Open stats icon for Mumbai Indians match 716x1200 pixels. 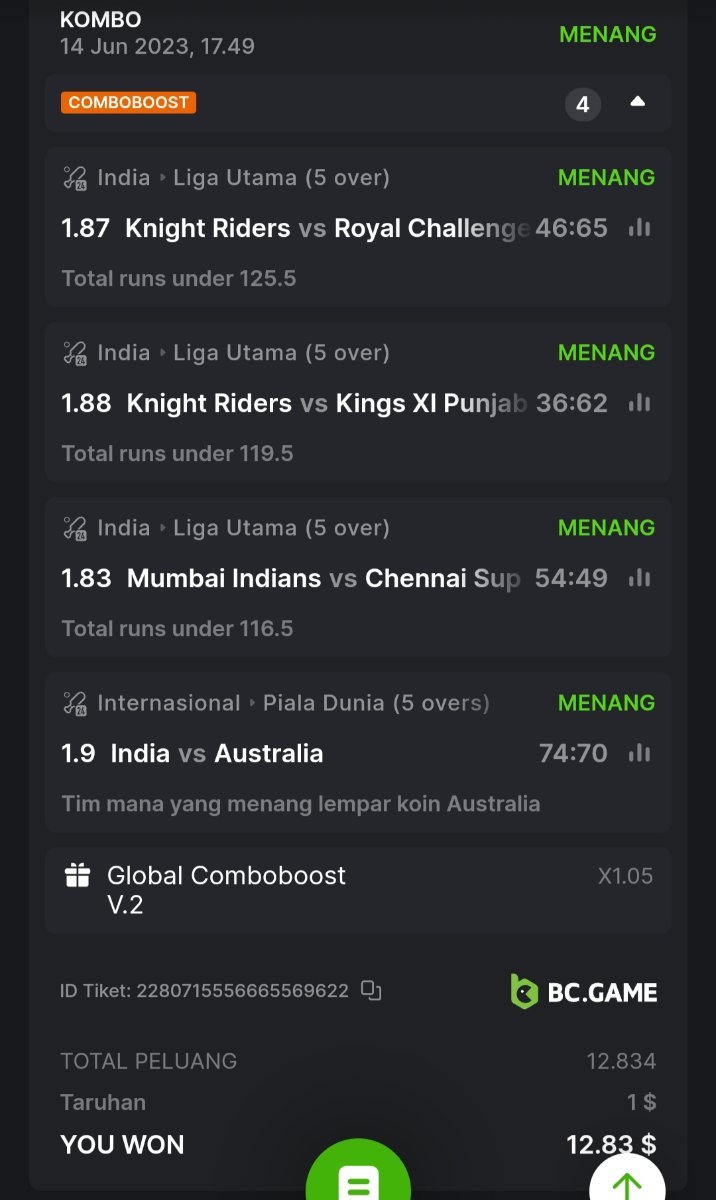(x=639, y=578)
